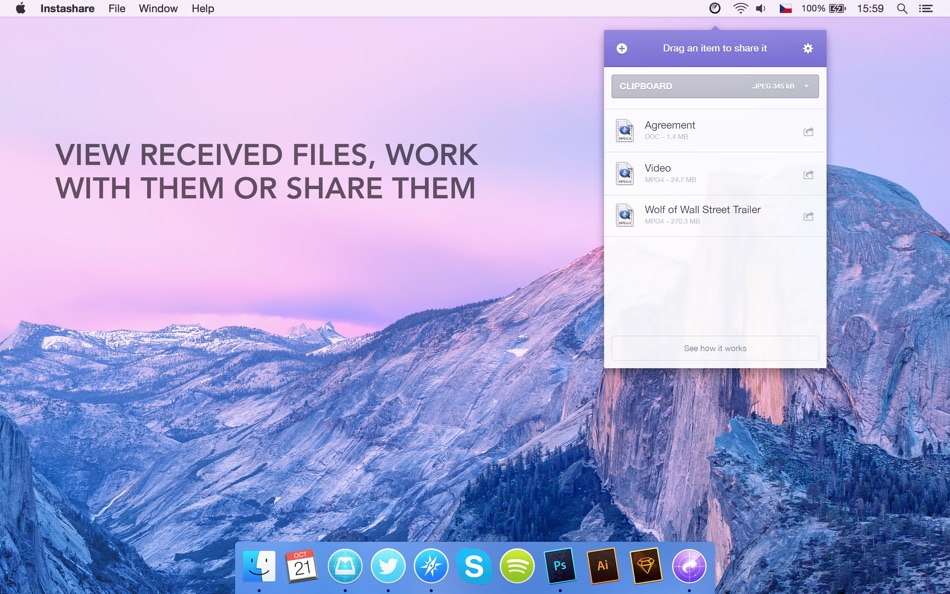
Task: Open Mailbox app from the Dock
Action: pyautogui.click(x=345, y=566)
